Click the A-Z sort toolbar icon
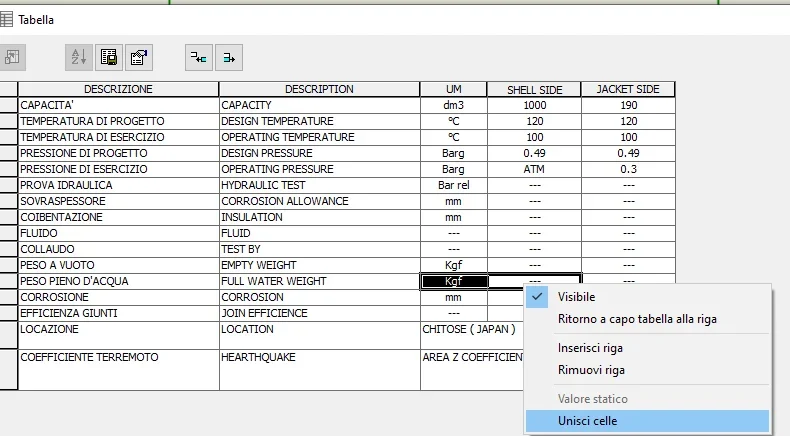The width and height of the screenshot is (790, 436). (x=78, y=58)
